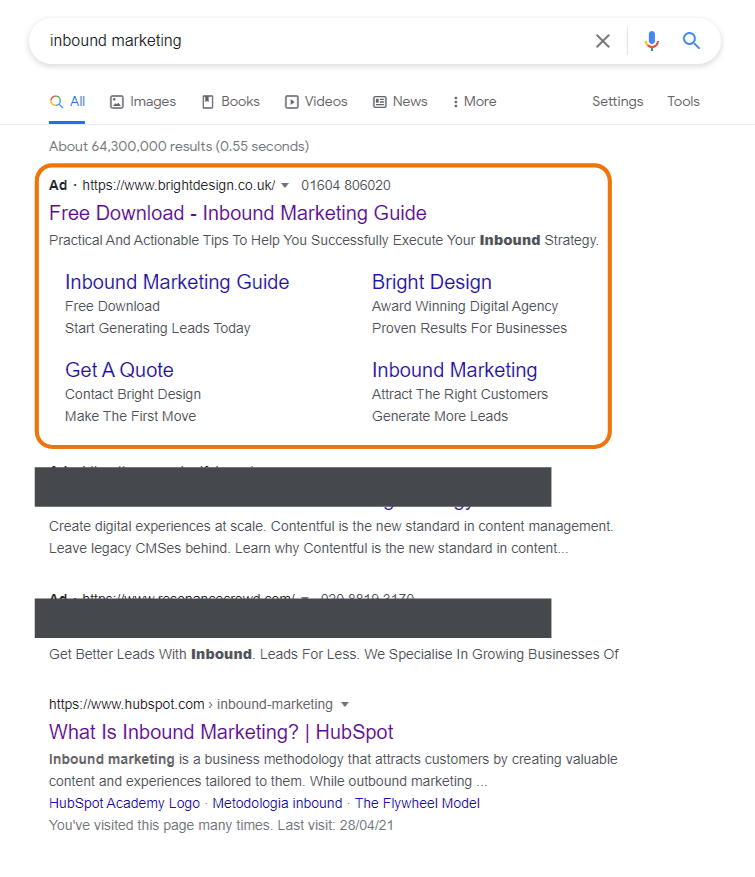
Task: Open the 'Inbound Marketing' sitelink under the ad
Action: (455, 370)
